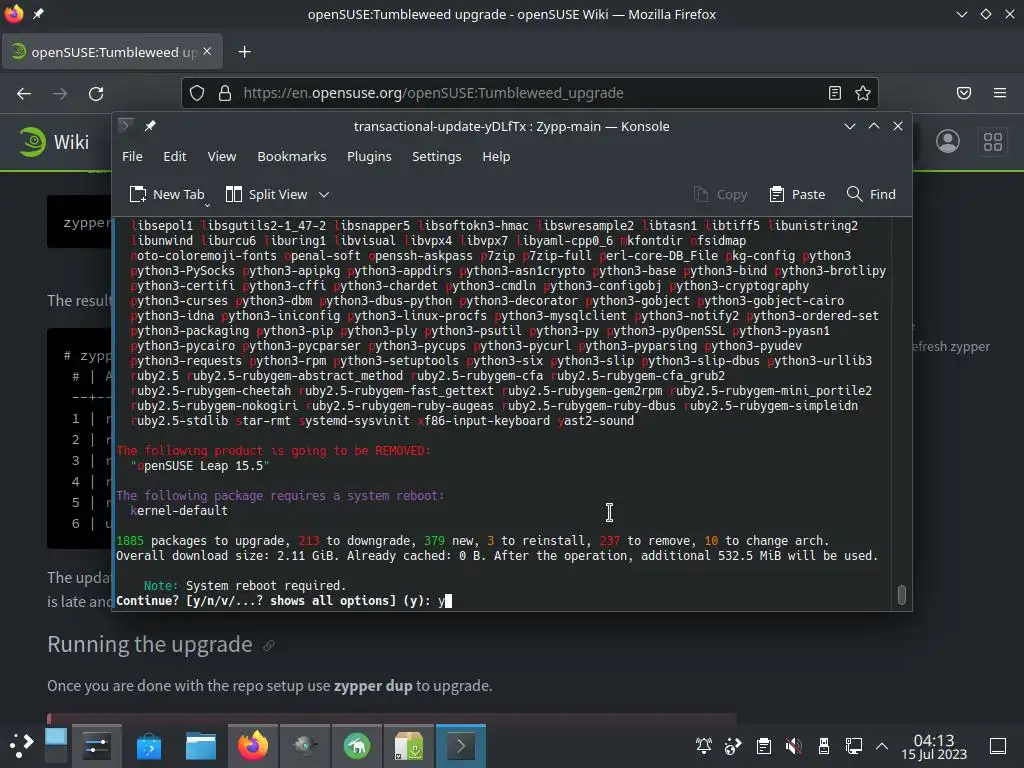Click the clock showing 04:13
The height and width of the screenshot is (768, 1024).
pos(934,746)
